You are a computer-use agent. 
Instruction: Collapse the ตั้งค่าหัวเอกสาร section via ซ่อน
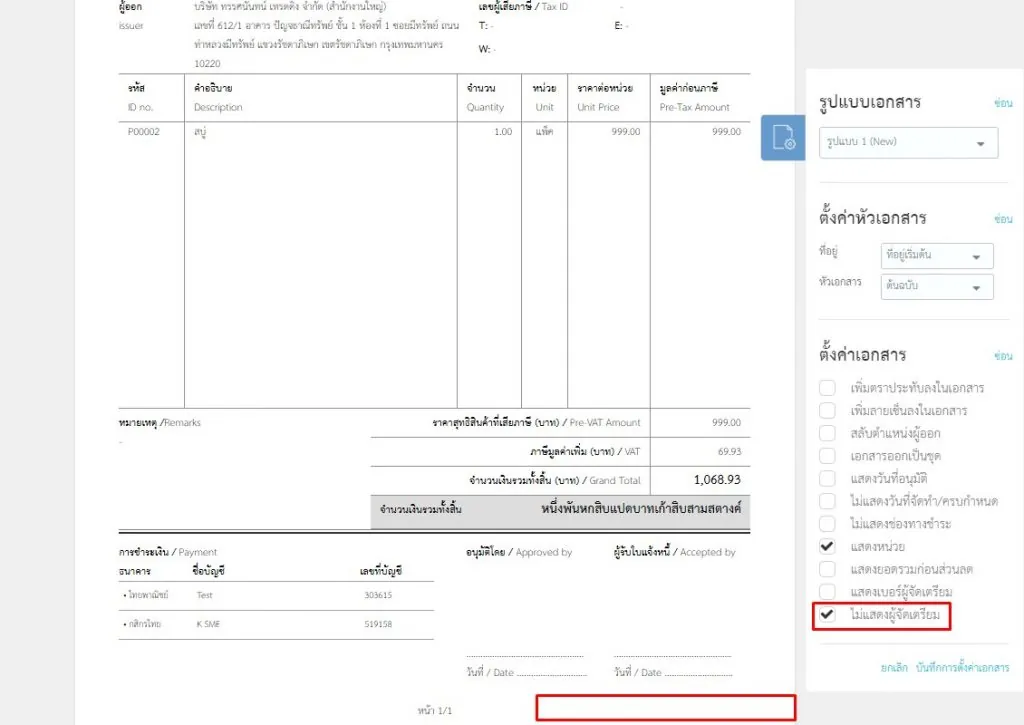coord(1004,218)
